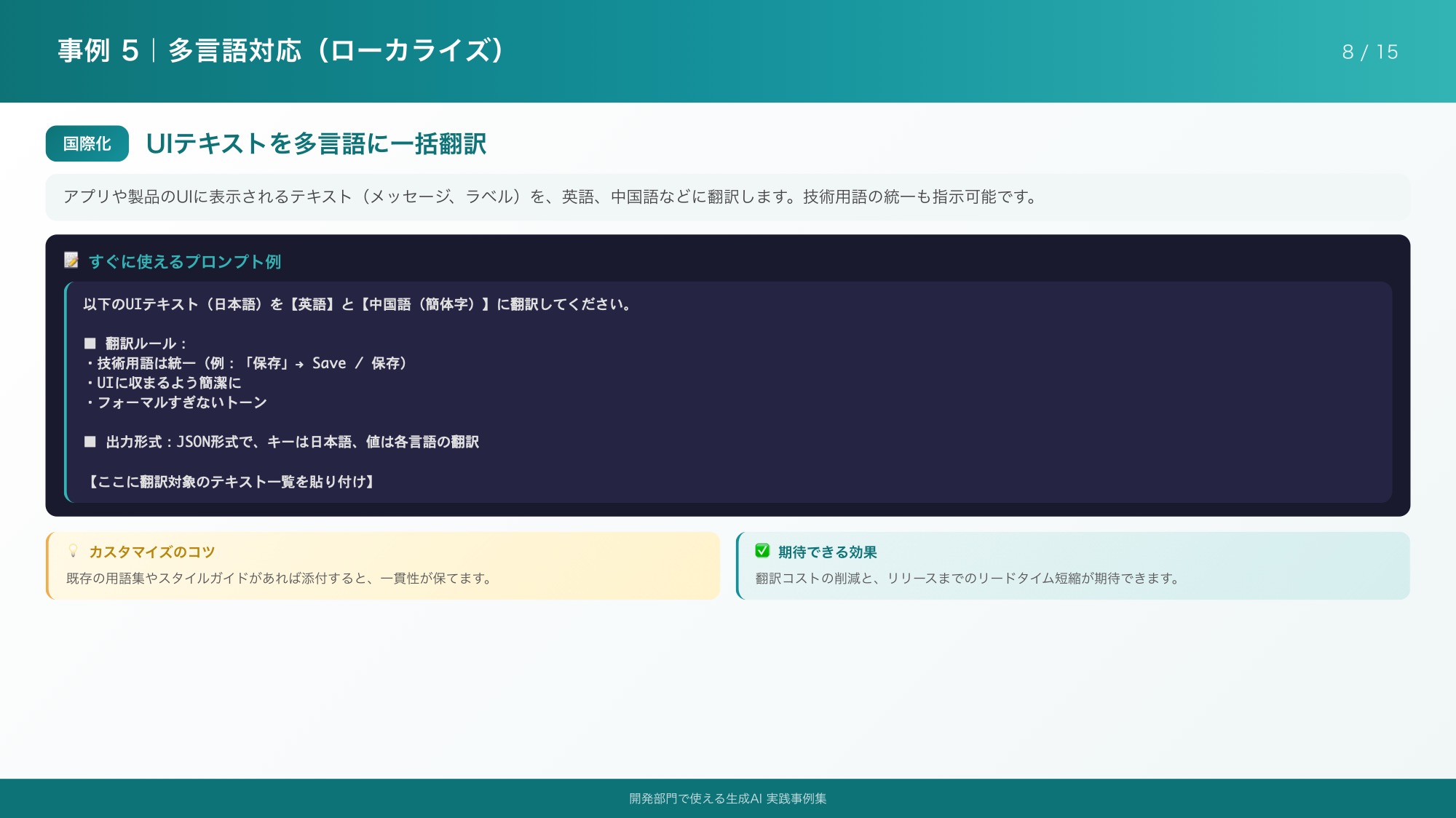Click the tip text 既存の用語集やスタイルガイド
The height and width of the screenshot is (818, 1456).
[x=280, y=579]
